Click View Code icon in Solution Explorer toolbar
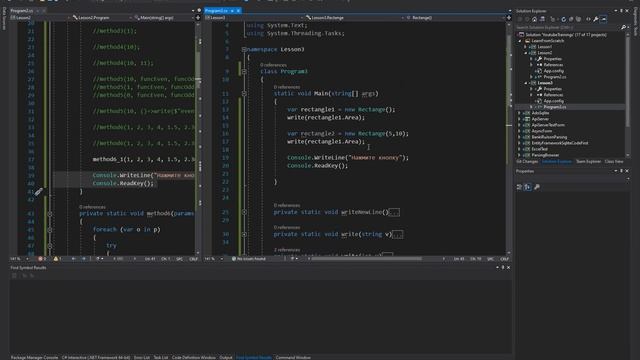Viewport: 640px width, 360px height. [x=588, y=19]
